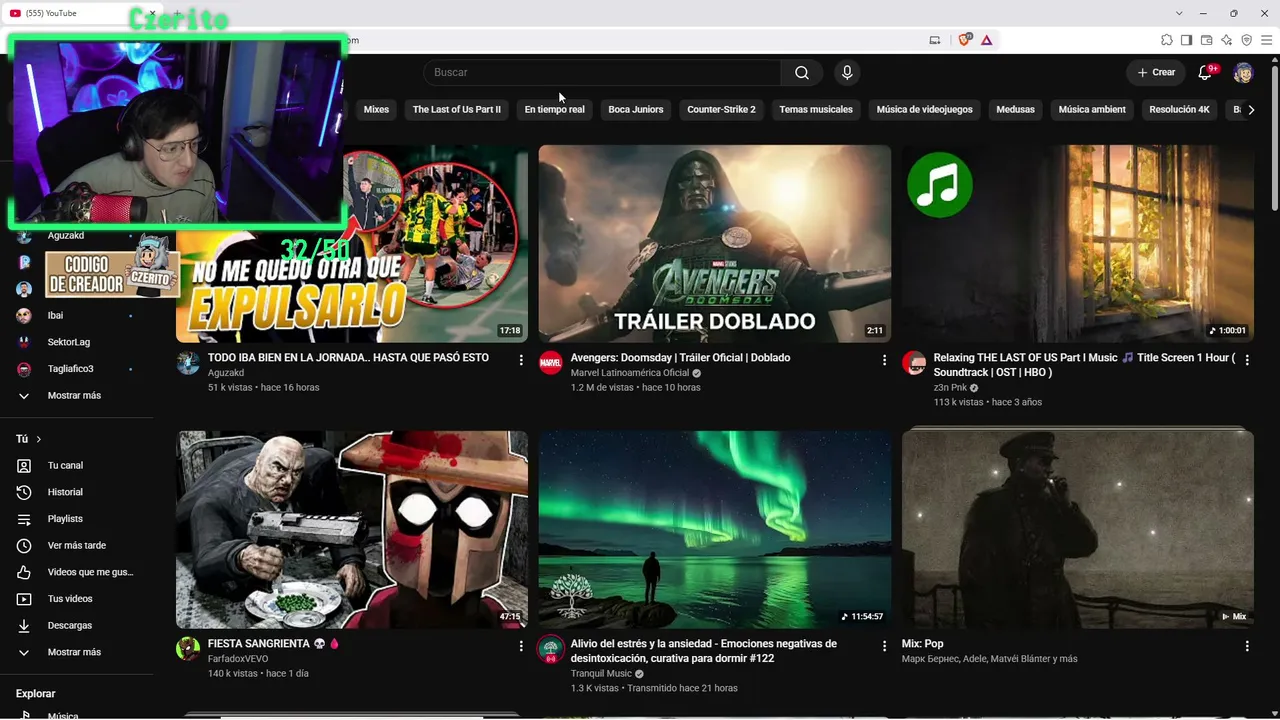This screenshot has width=1280, height=720.
Task: Click the magnifying glass search button
Action: pyautogui.click(x=802, y=72)
